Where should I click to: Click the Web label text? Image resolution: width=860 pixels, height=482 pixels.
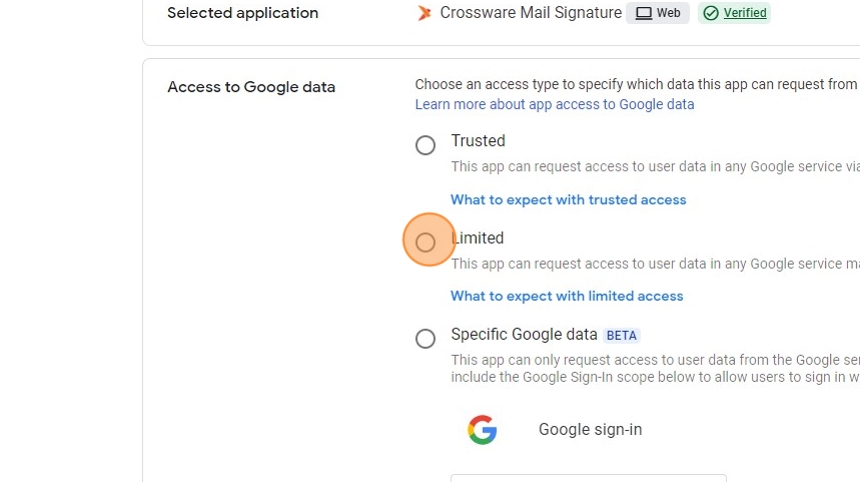click(x=668, y=13)
